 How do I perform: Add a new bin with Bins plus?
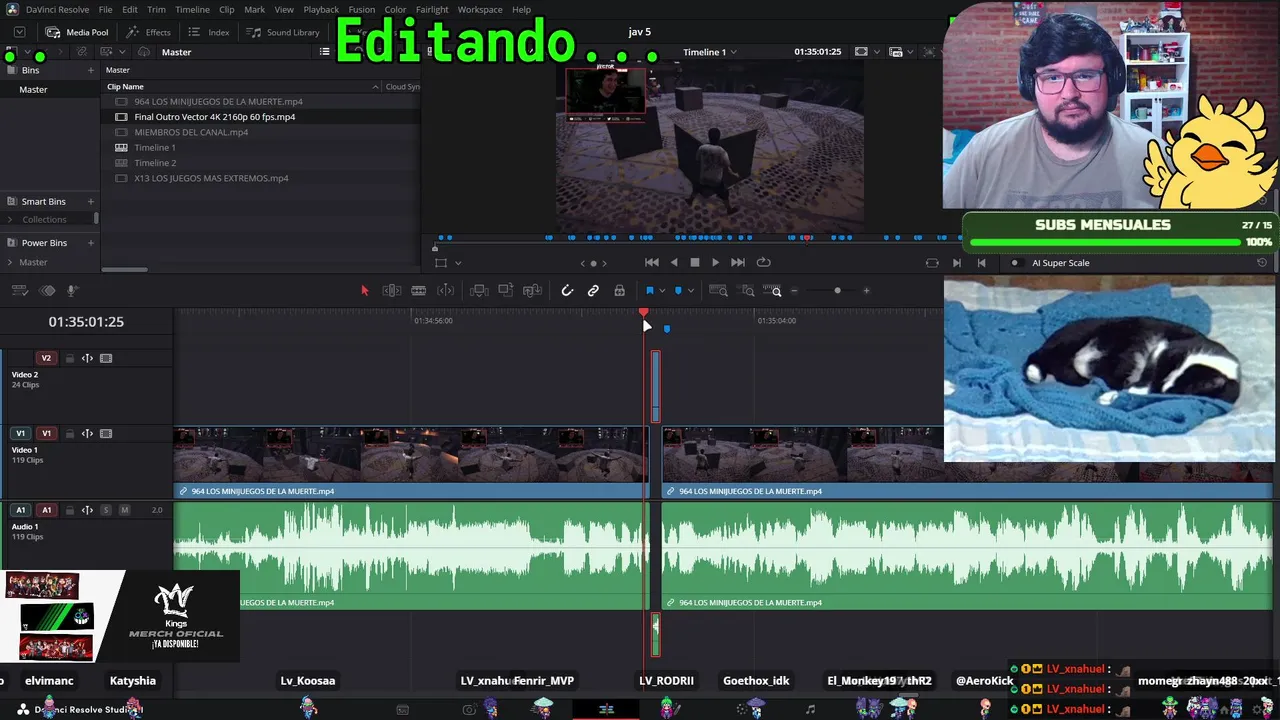click(91, 70)
